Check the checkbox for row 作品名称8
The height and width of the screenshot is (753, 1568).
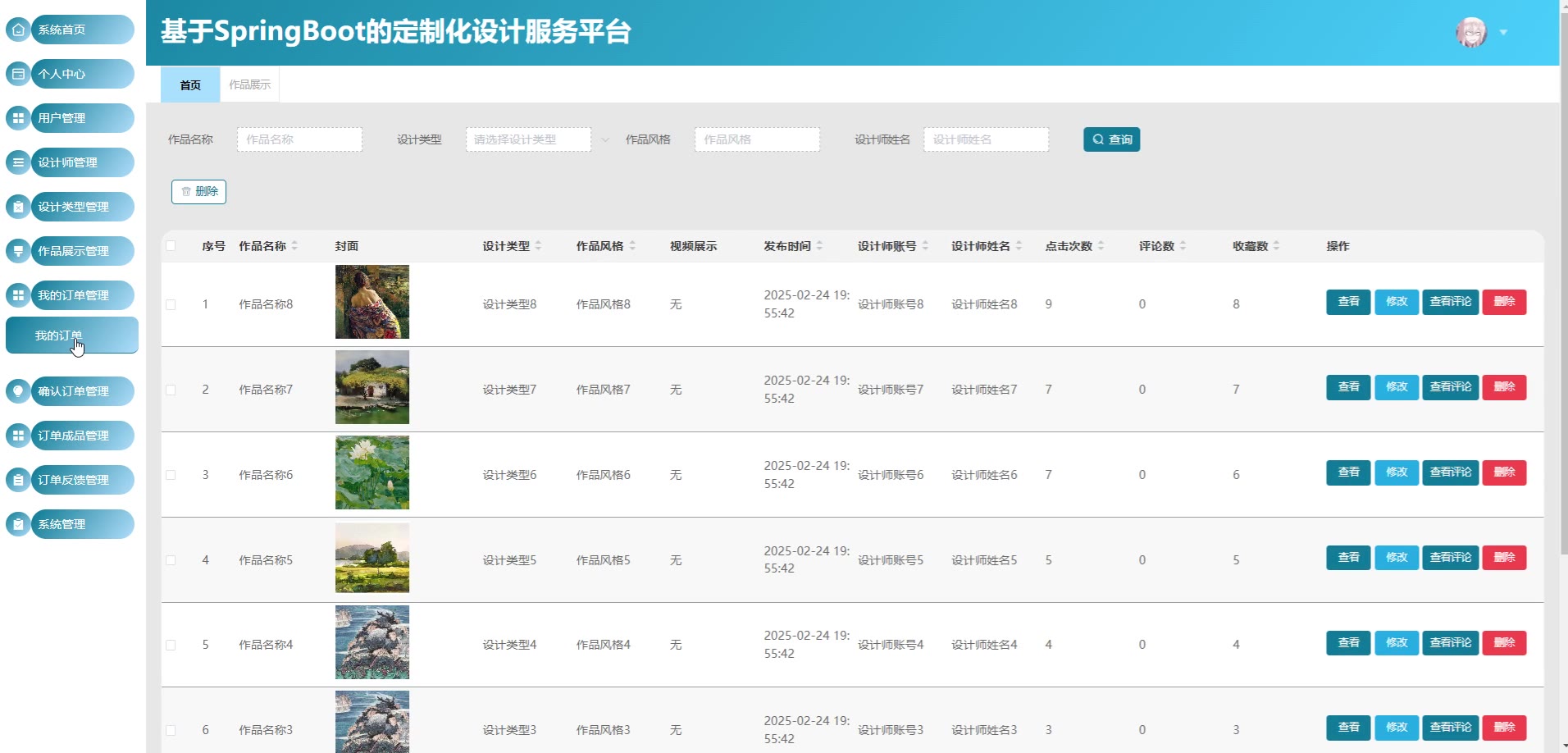[x=171, y=304]
